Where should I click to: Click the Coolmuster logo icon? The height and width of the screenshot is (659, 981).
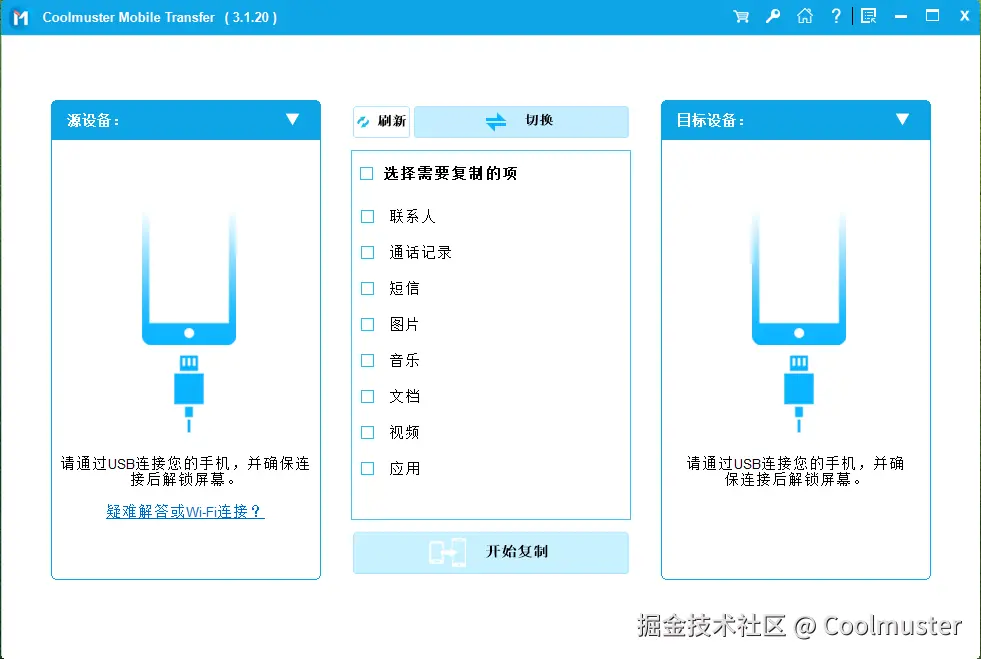[18, 16]
